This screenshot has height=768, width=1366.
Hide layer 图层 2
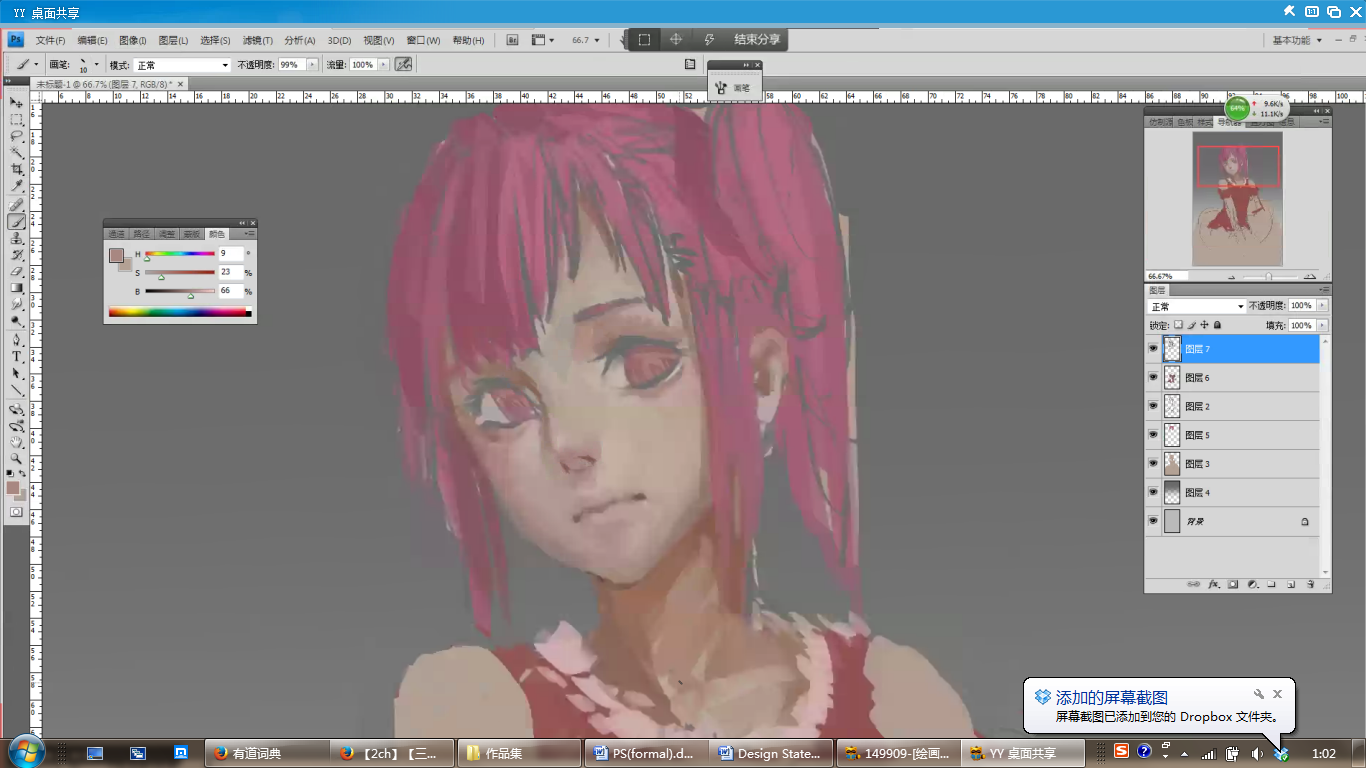tap(1153, 406)
